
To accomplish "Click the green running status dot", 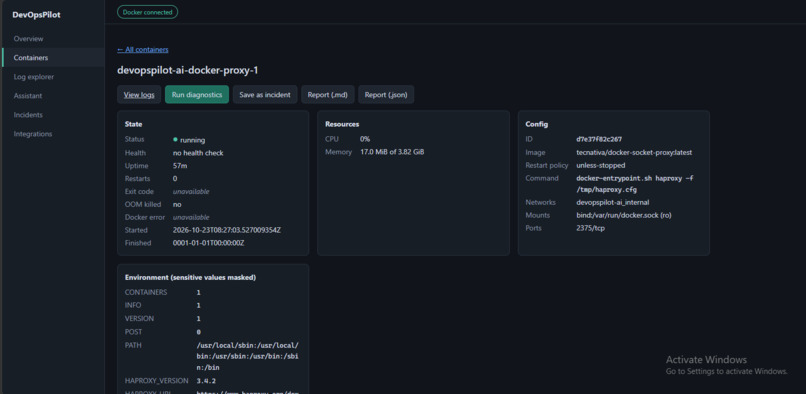I will click(175, 139).
